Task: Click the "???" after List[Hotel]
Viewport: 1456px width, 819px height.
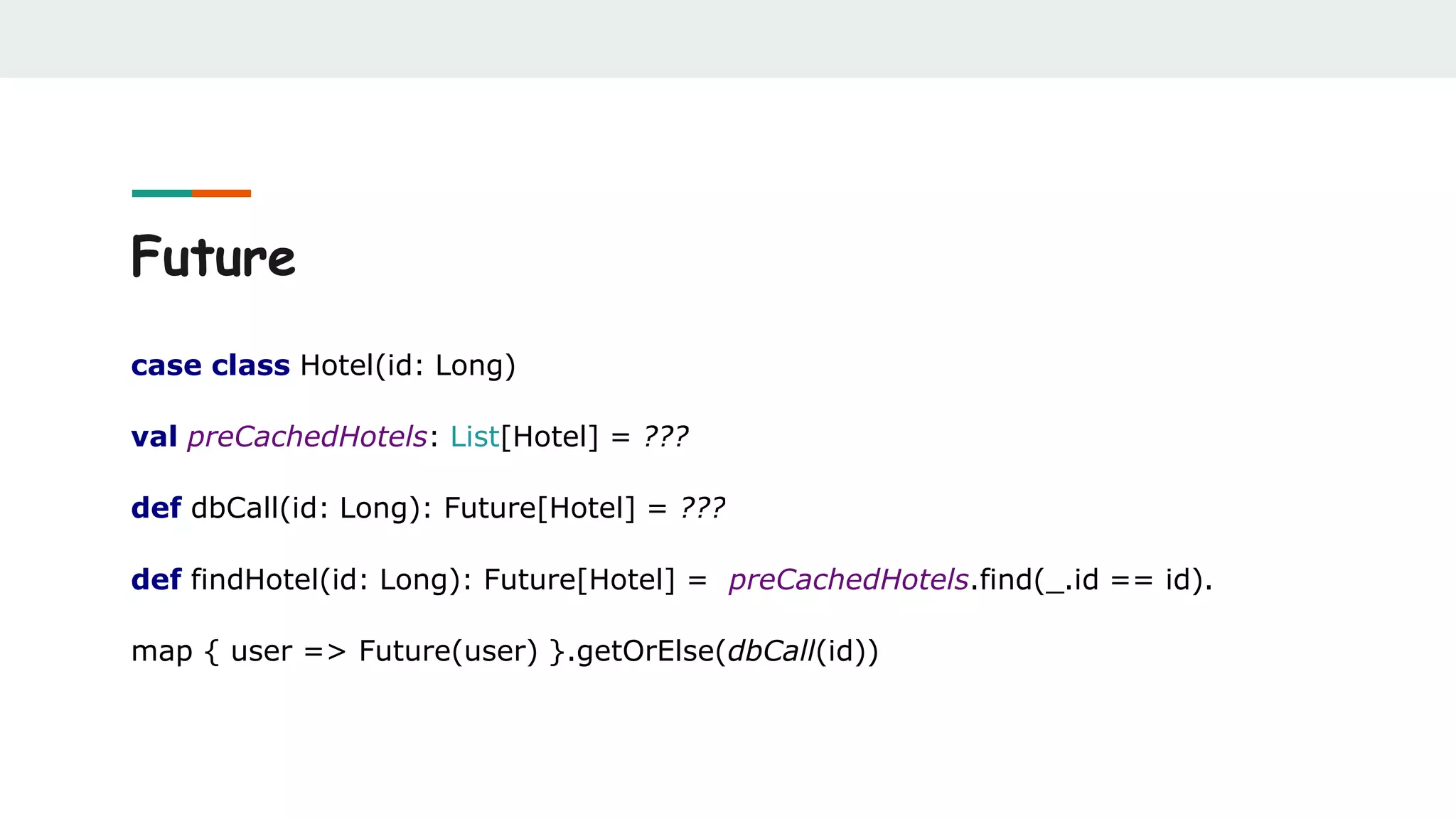Action: 665,437
